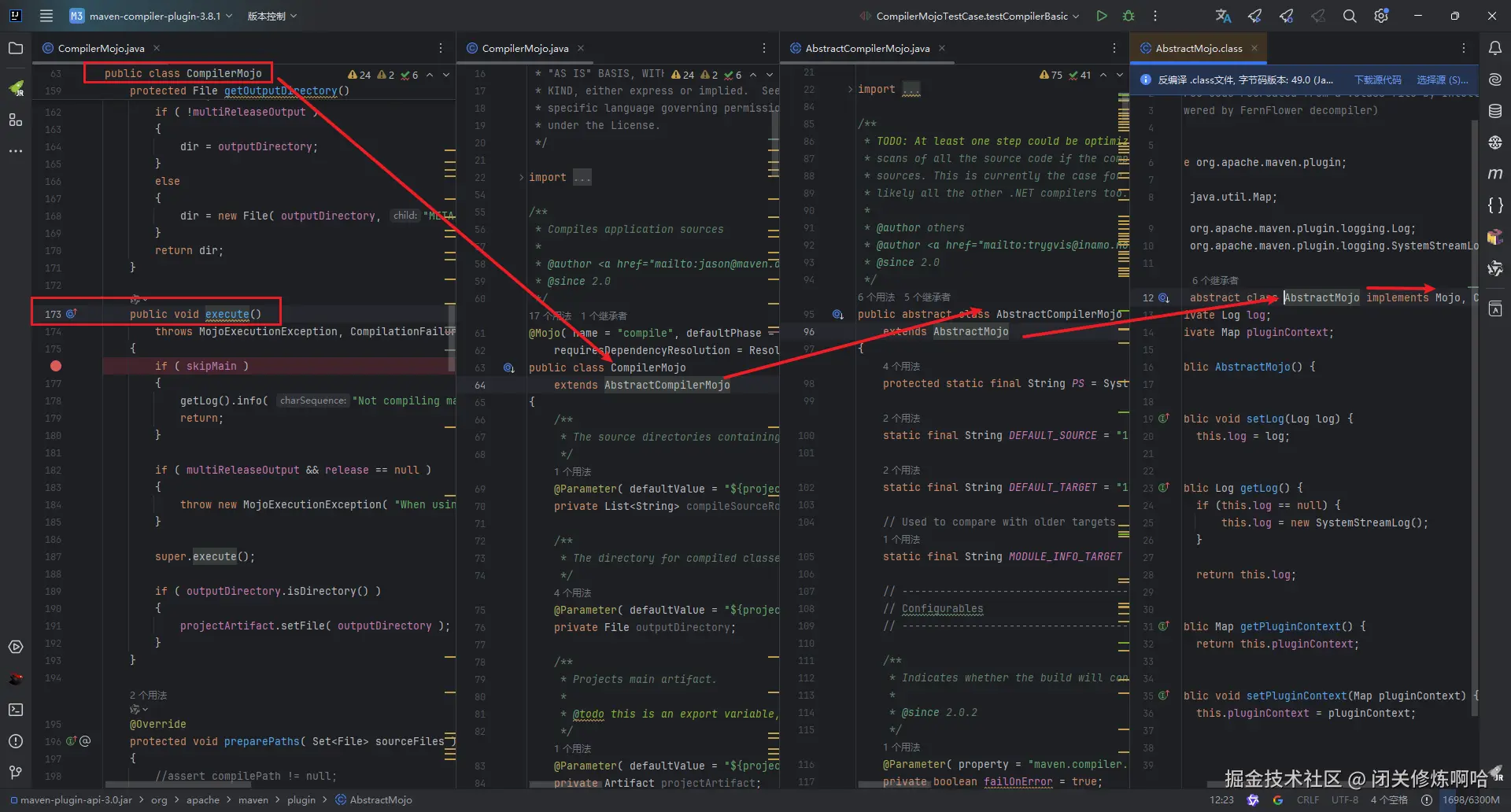Open the Translate tool icon in the toolbar

(1223, 16)
